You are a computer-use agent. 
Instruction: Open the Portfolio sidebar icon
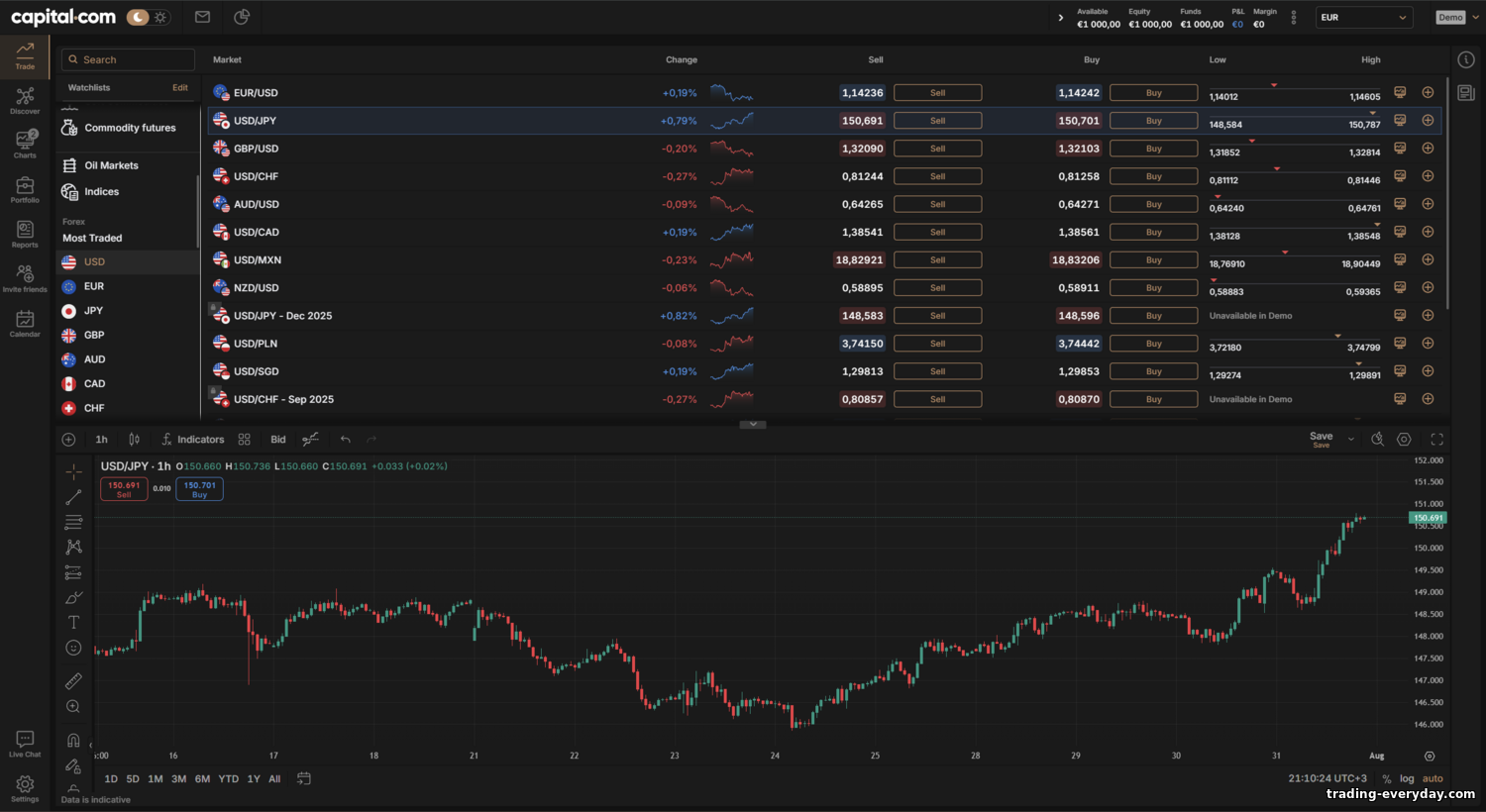25,190
